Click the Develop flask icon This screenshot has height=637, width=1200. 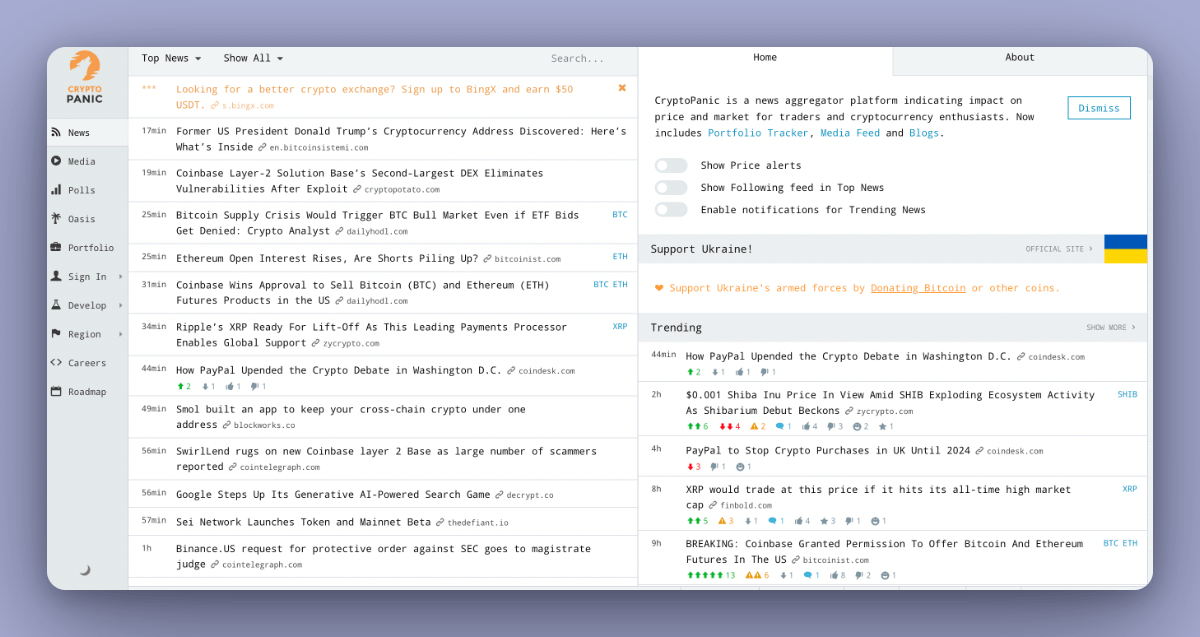point(56,305)
